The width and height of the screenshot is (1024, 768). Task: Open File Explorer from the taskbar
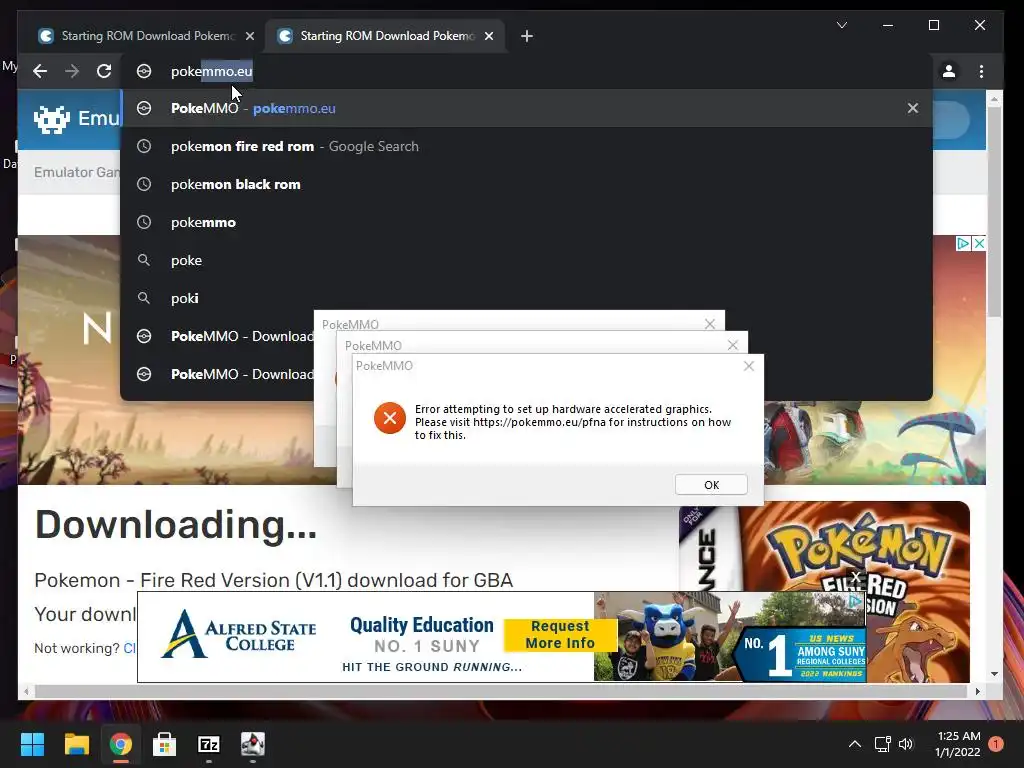click(76, 744)
